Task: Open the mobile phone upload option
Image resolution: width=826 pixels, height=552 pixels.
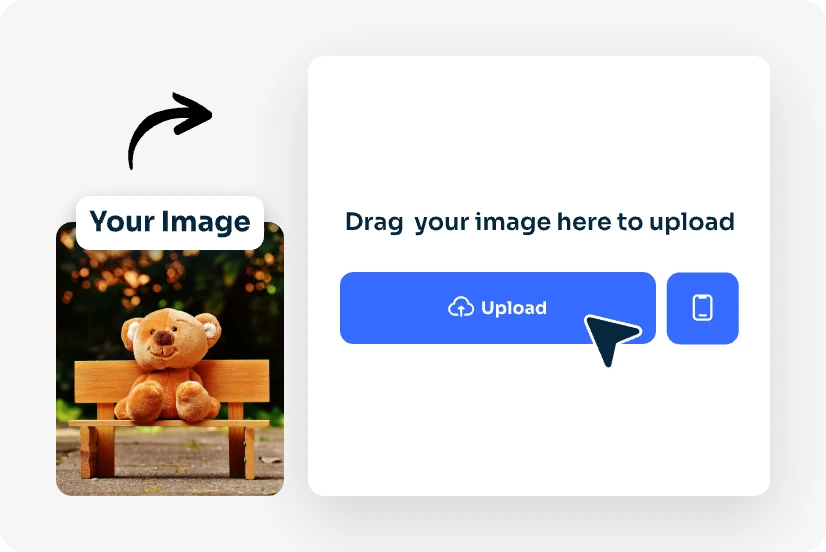Action: click(702, 308)
